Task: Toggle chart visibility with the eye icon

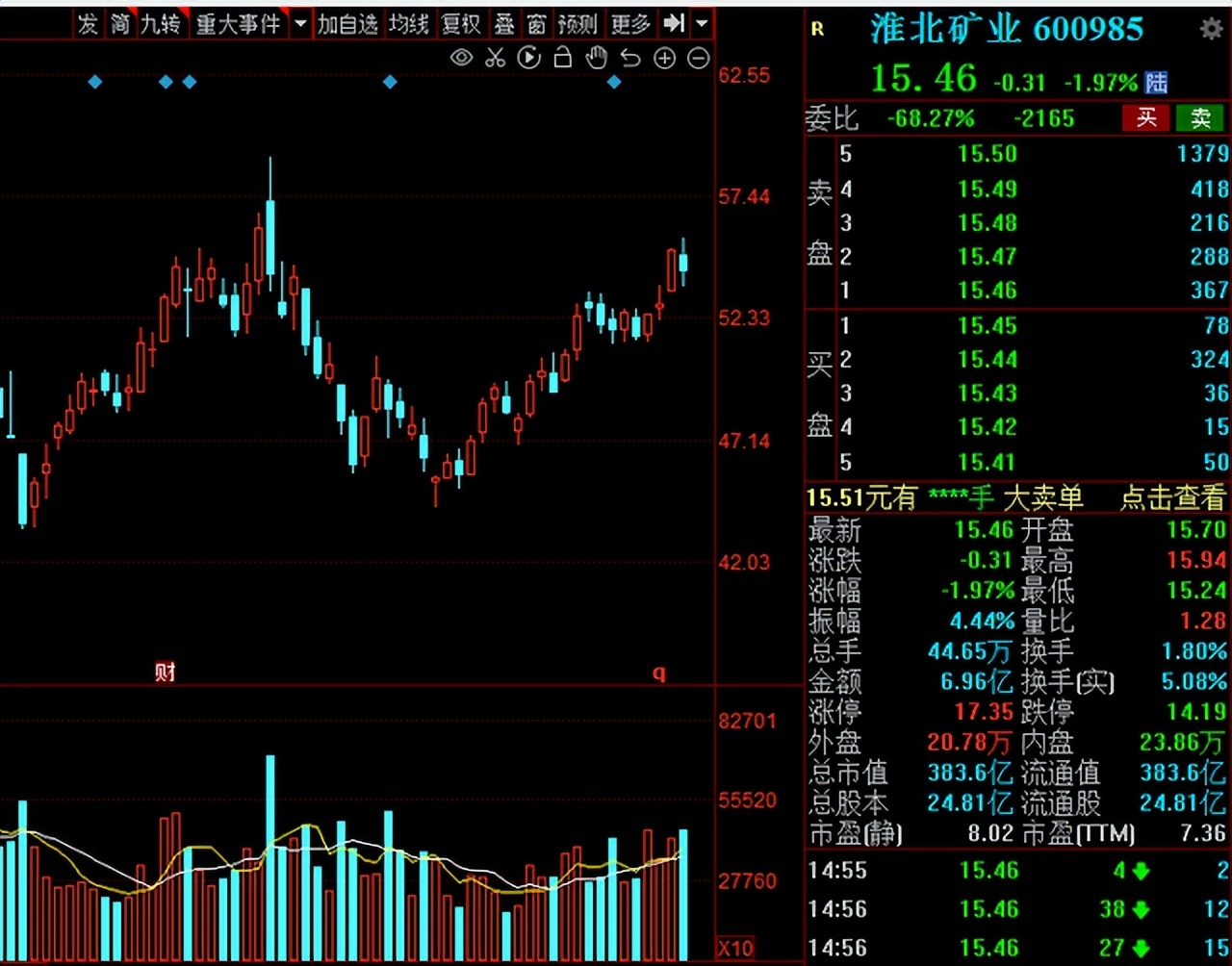Action: (462, 58)
